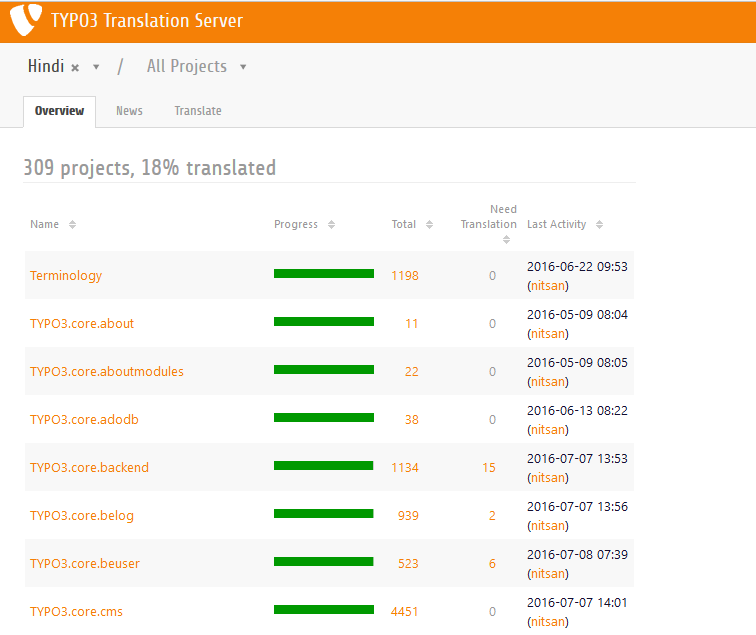
Task: Open nitsan user link in TYPO3.core.about row
Action: (548, 334)
